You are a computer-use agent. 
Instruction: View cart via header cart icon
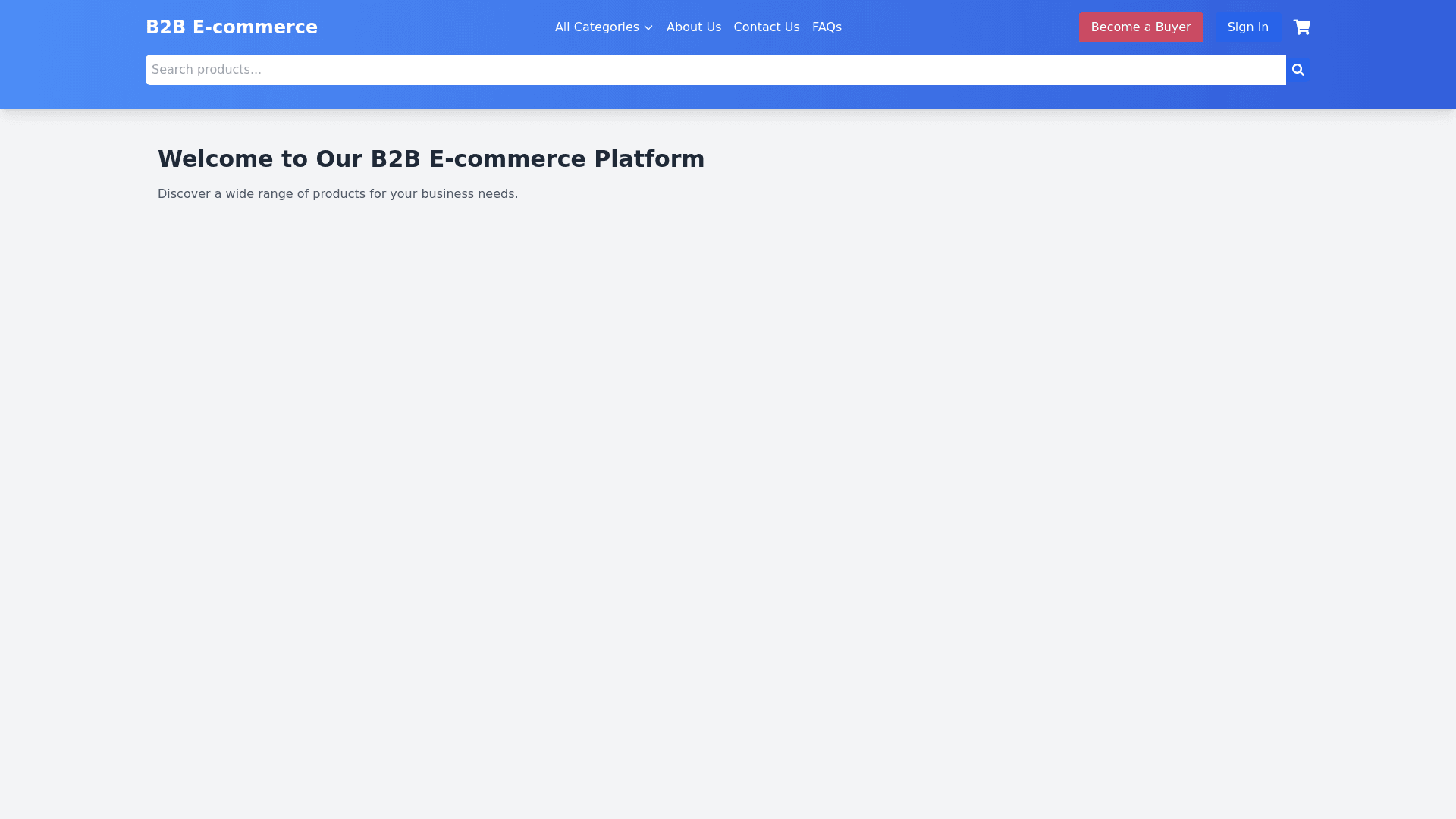tap(1301, 27)
